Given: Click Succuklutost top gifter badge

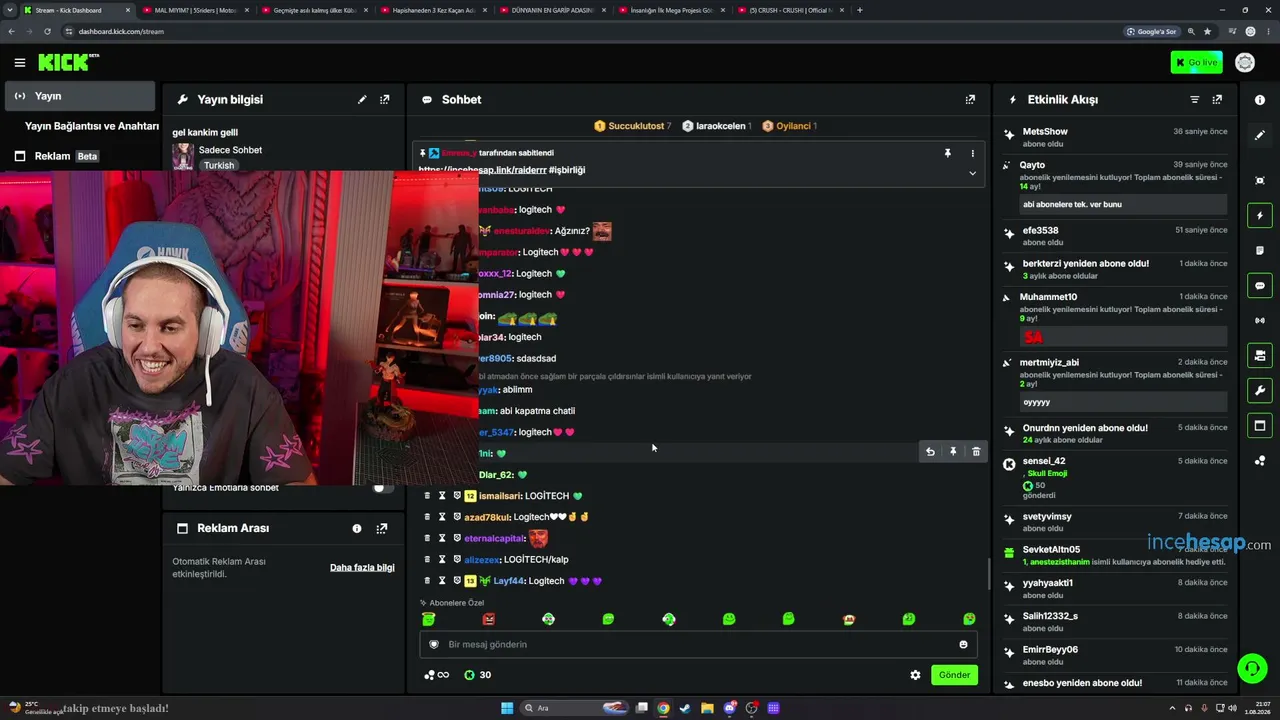Looking at the screenshot, I should pos(632,126).
